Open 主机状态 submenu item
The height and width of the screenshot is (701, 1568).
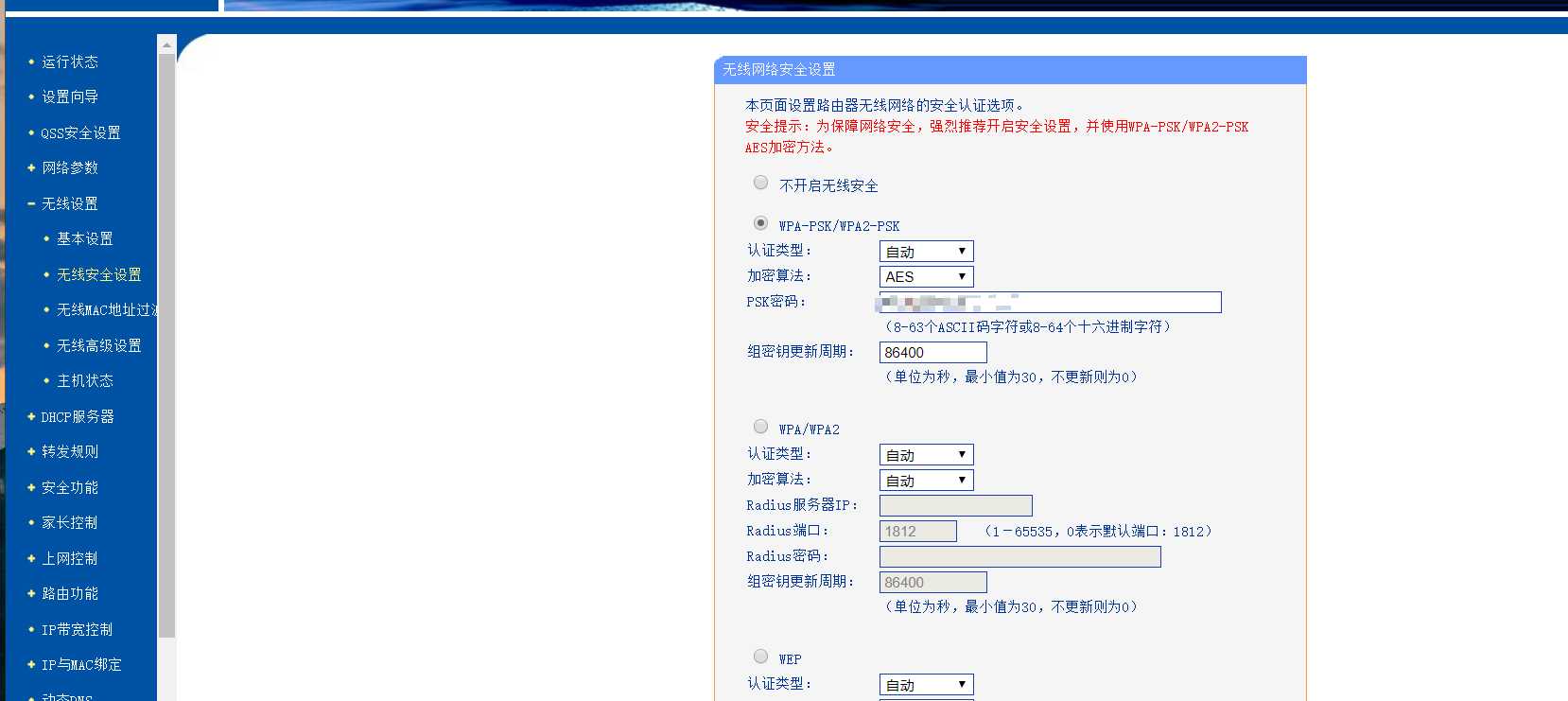tap(85, 380)
